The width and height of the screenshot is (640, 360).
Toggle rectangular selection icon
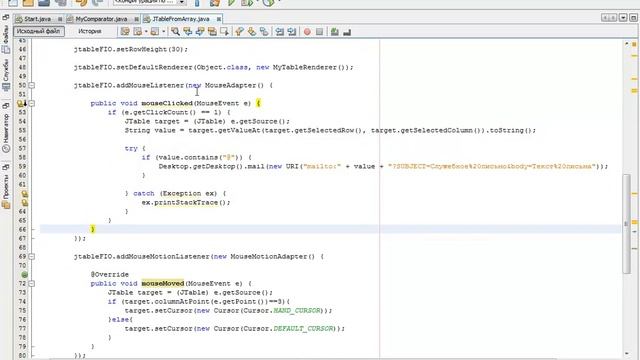click(224, 31)
